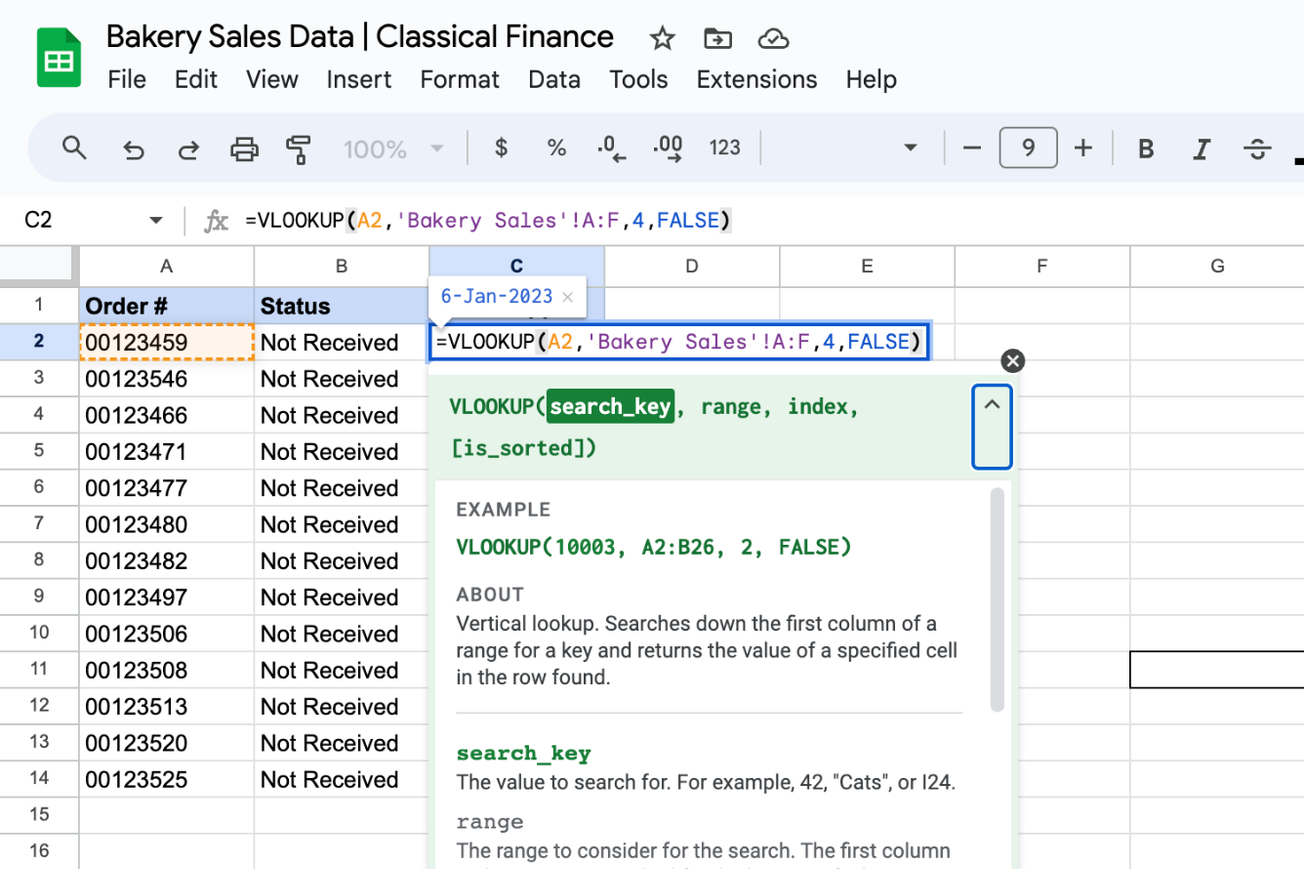Toggle italic formatting

pyautogui.click(x=1201, y=147)
